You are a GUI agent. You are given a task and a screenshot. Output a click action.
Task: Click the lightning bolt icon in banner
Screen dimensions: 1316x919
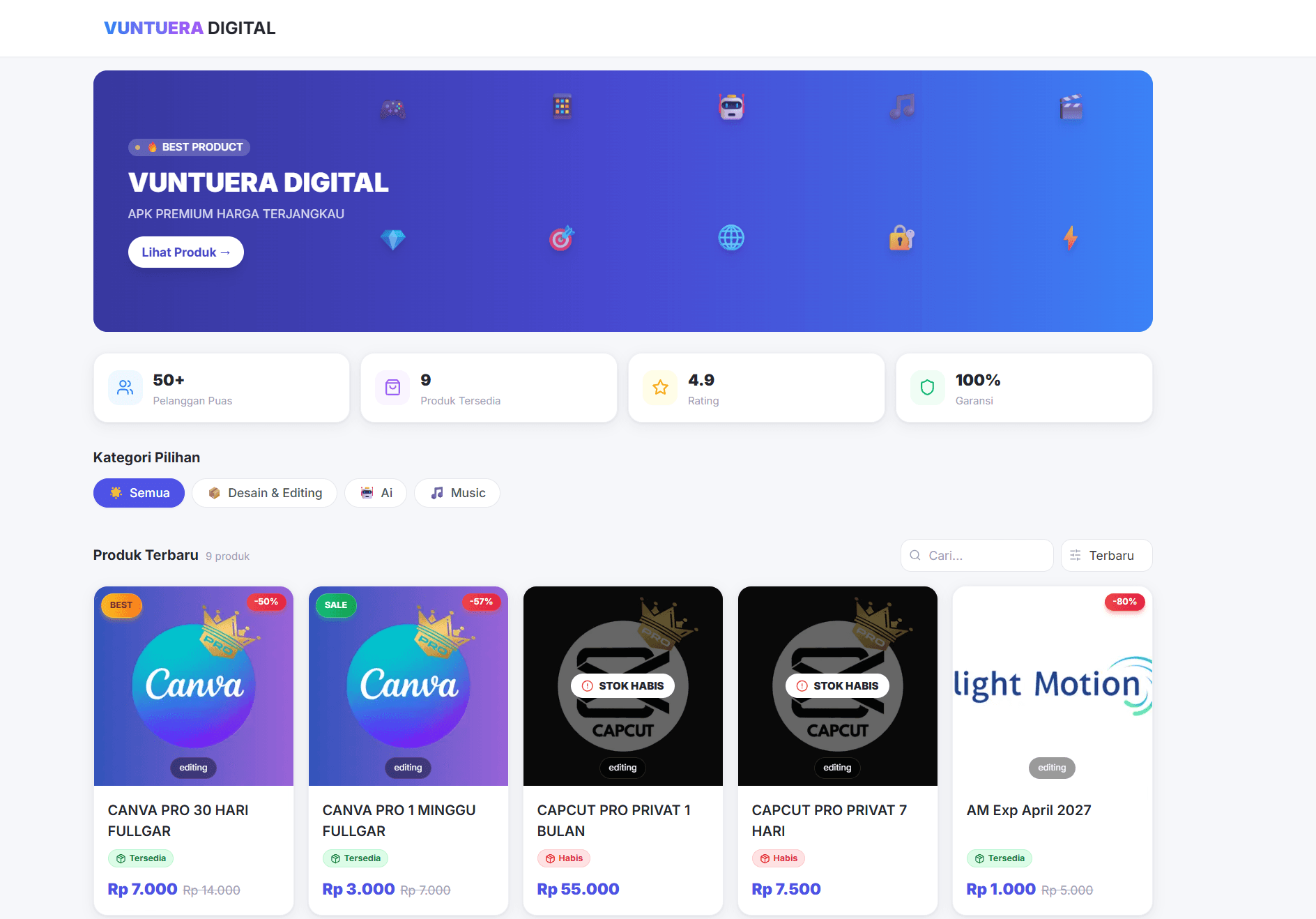click(1071, 238)
